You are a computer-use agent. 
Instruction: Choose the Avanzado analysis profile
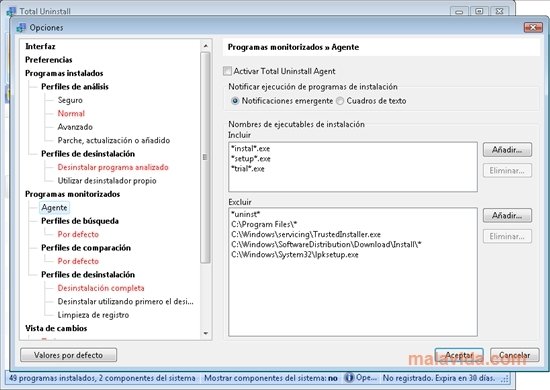[75, 127]
